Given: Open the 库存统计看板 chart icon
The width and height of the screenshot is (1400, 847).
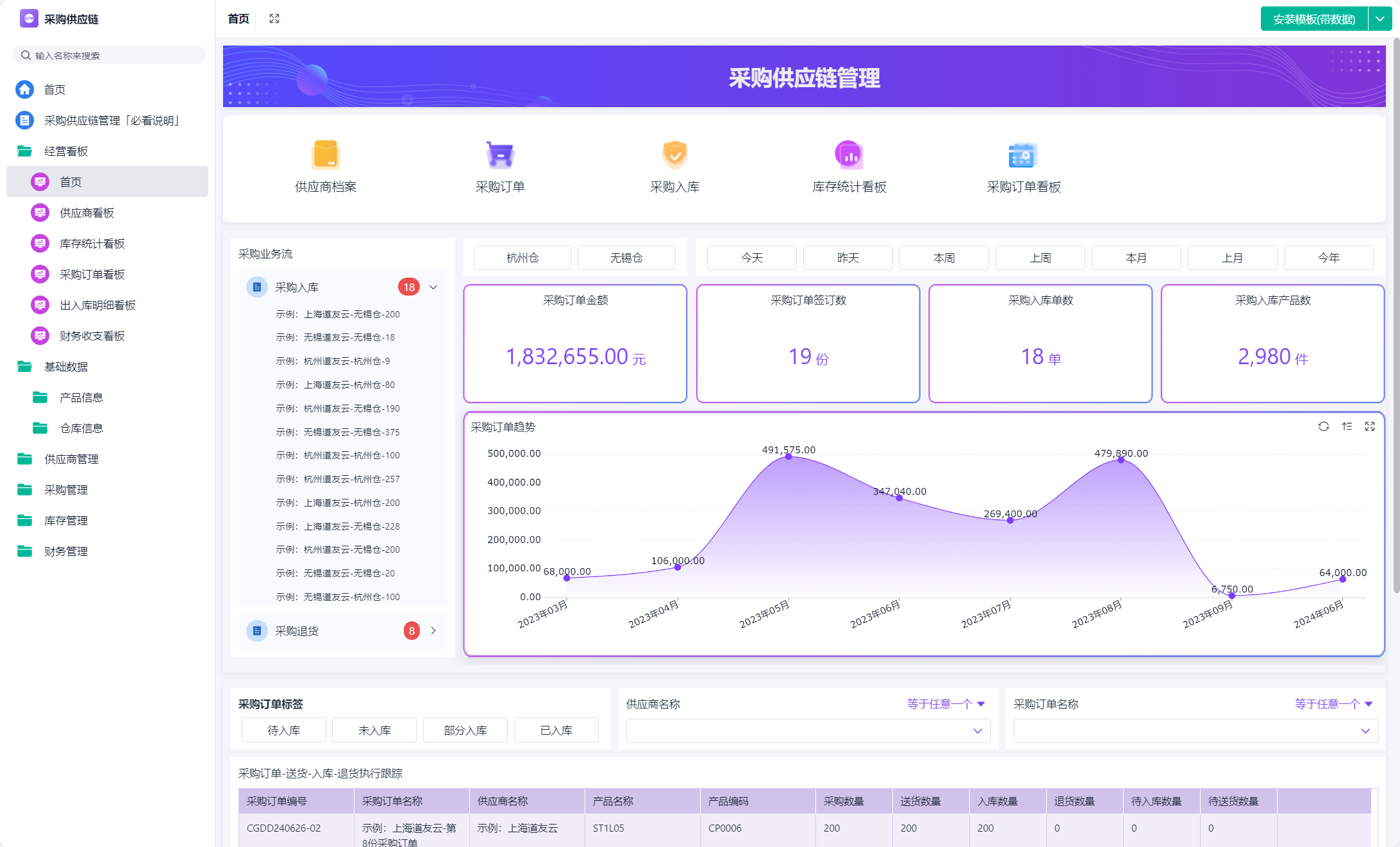Looking at the screenshot, I should pyautogui.click(x=849, y=155).
